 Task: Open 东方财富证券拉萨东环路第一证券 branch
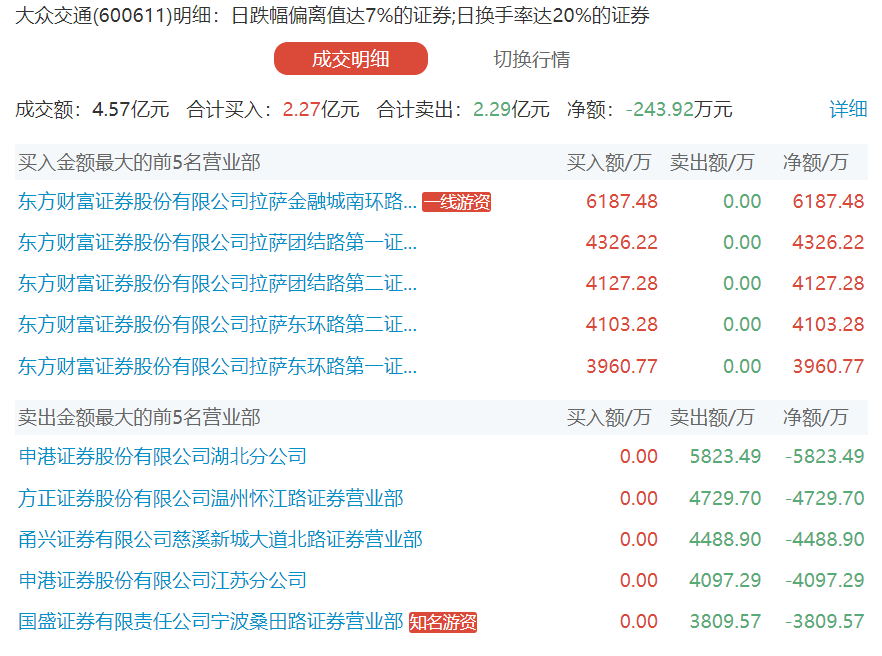pyautogui.click(x=217, y=366)
